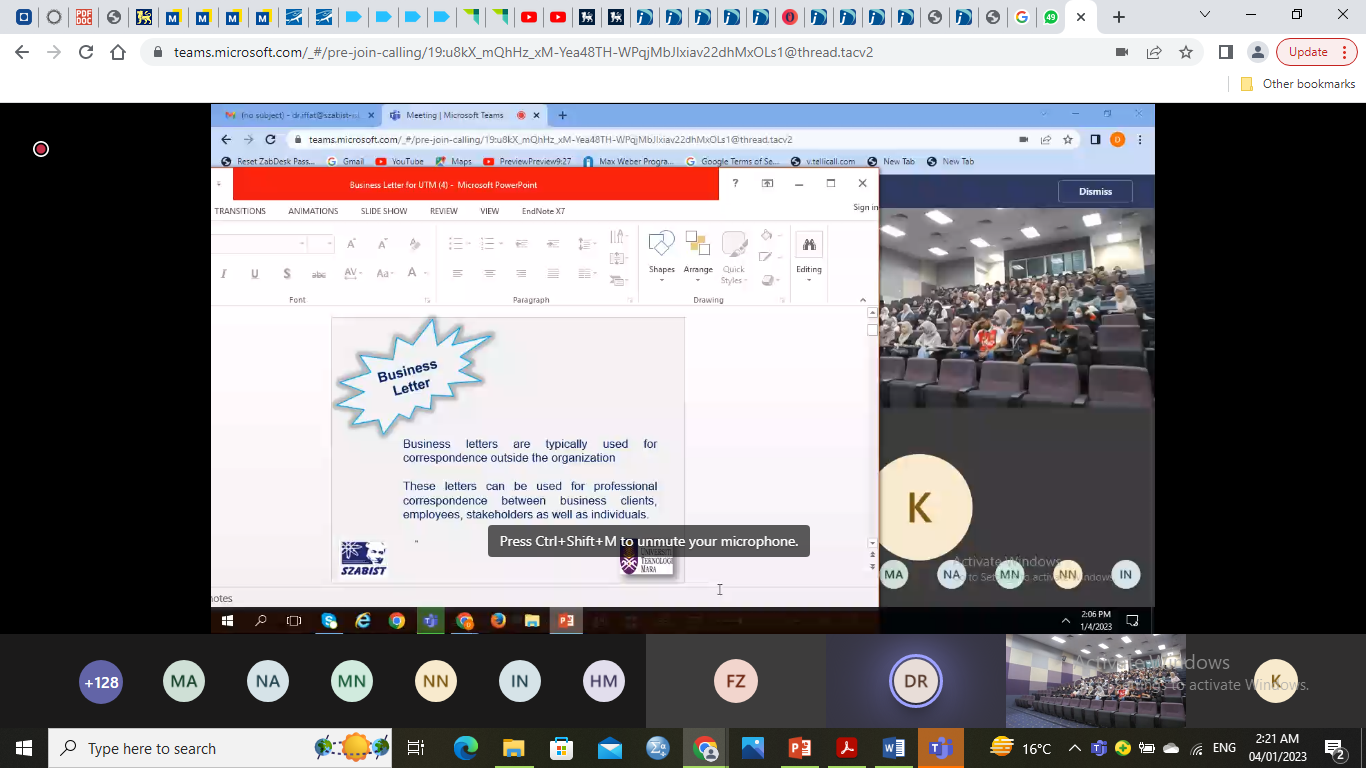The width and height of the screenshot is (1366, 768).
Task: Bookmark this page with the star icon
Action: (x=1186, y=52)
